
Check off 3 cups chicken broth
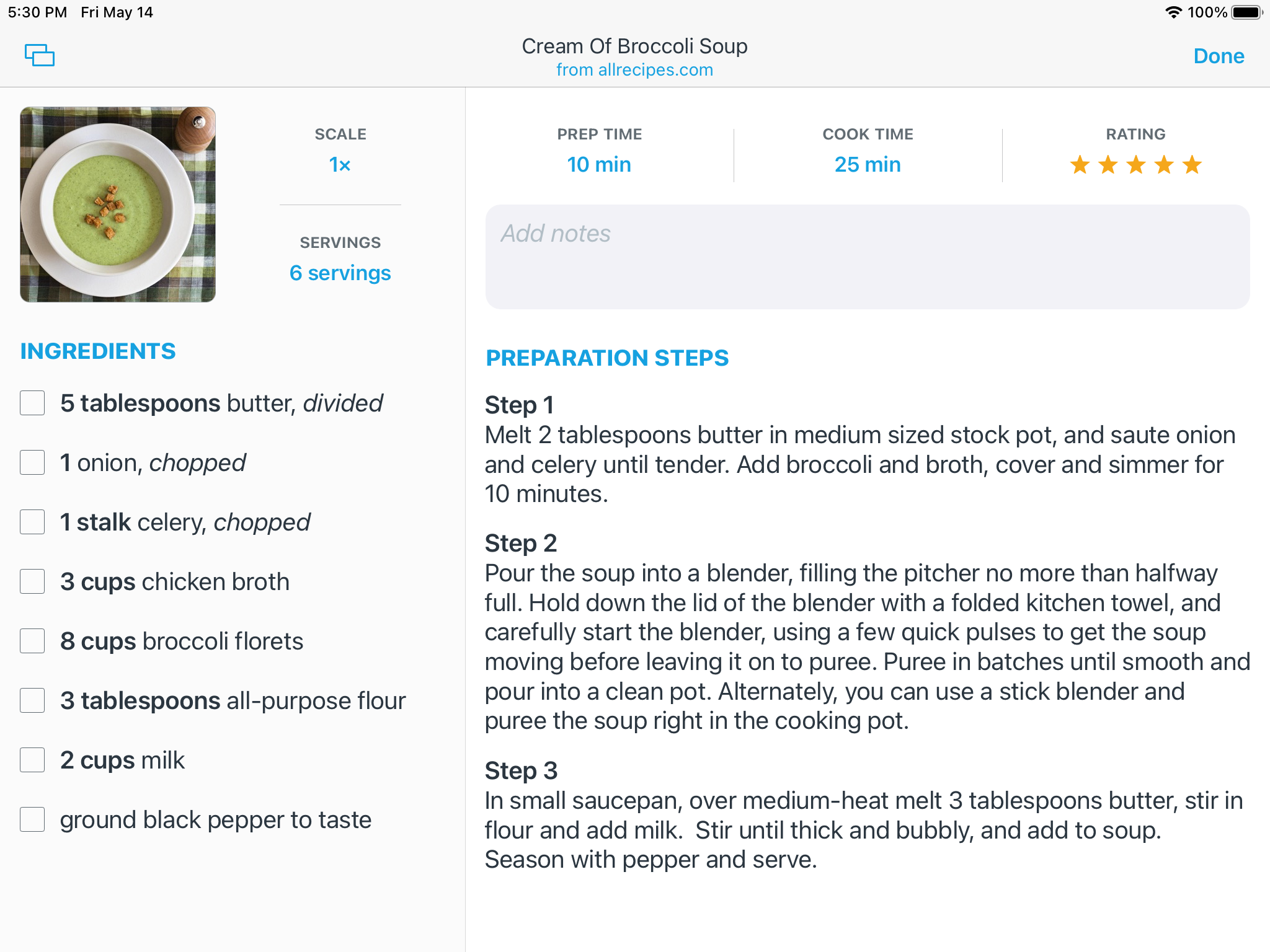32,581
